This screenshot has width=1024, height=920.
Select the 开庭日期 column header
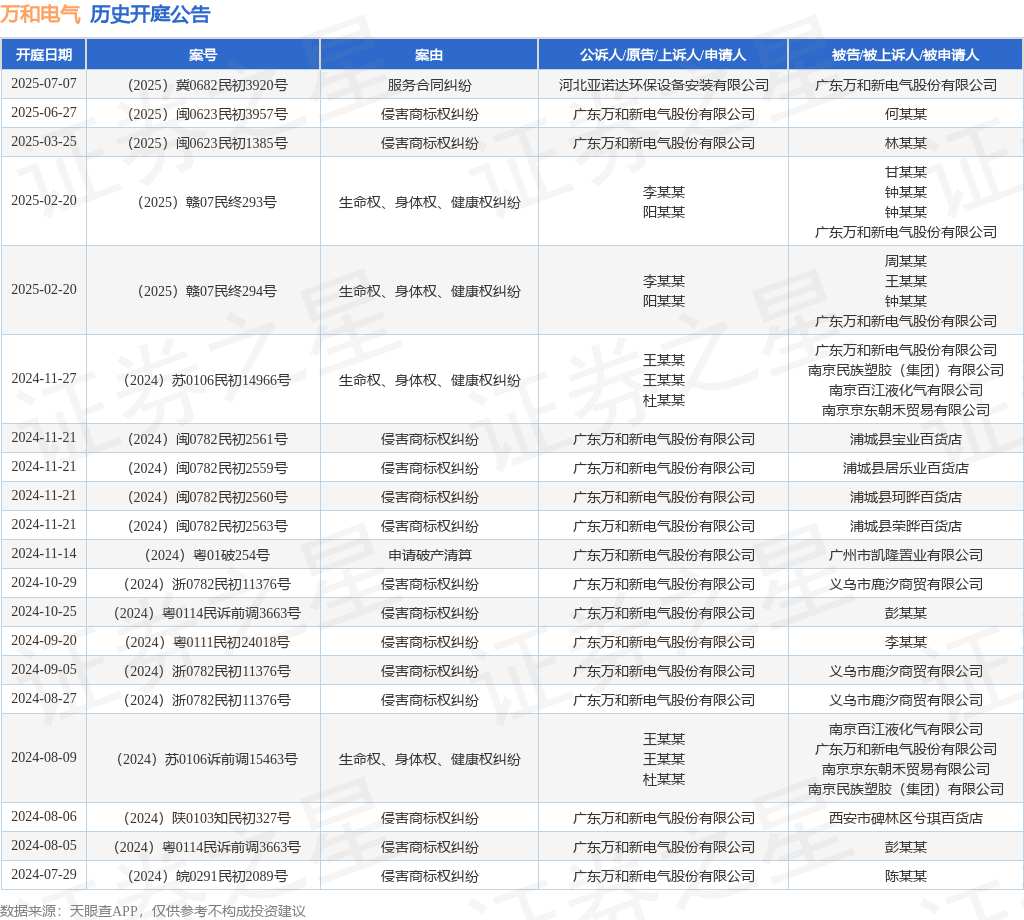click(44, 55)
